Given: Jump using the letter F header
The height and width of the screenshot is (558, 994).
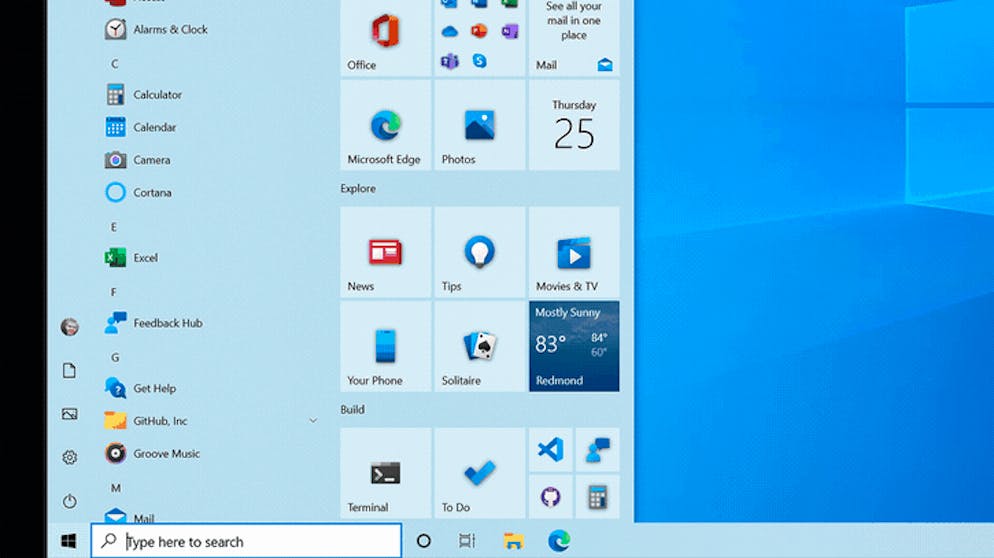Looking at the screenshot, I should [114, 292].
